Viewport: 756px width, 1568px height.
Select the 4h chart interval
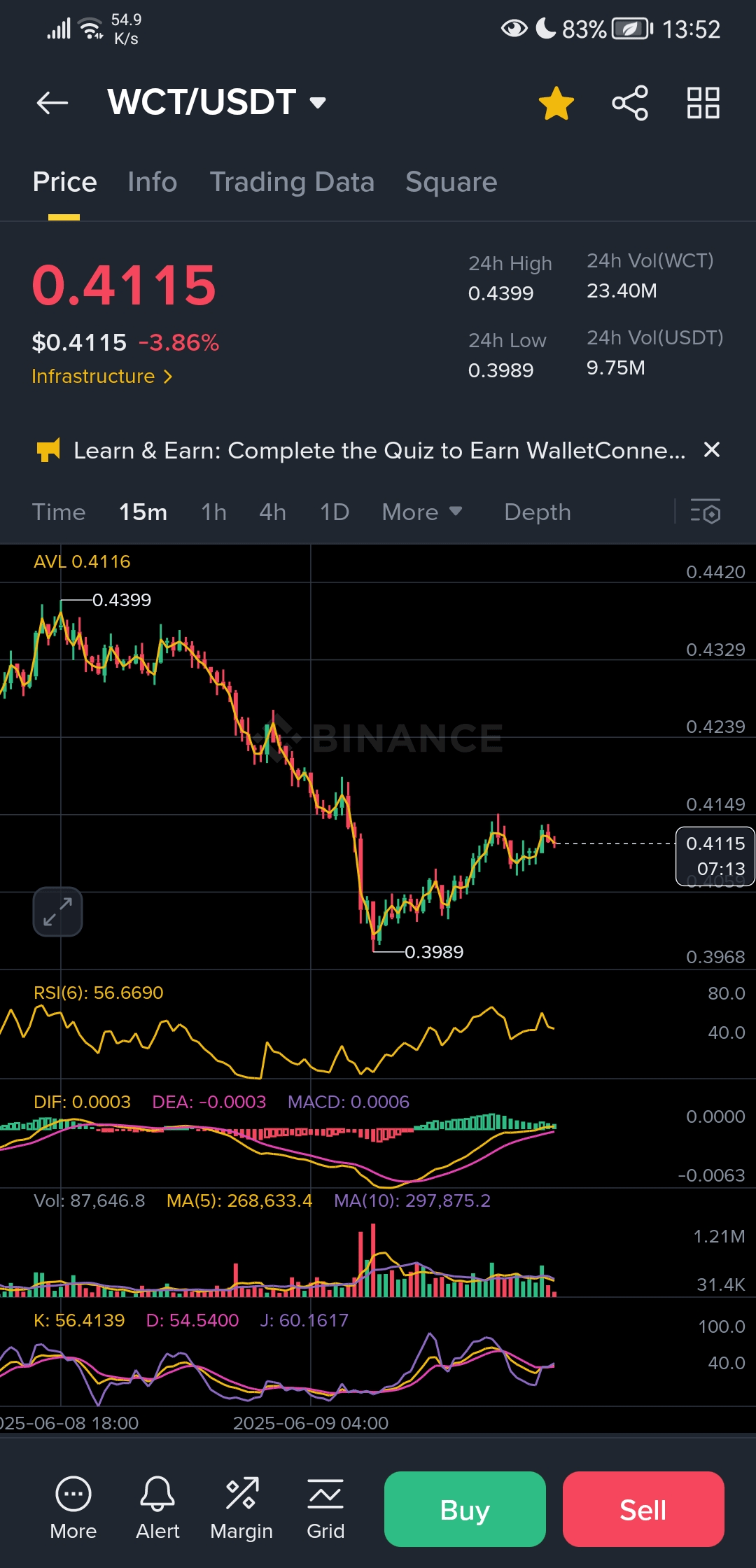272,512
